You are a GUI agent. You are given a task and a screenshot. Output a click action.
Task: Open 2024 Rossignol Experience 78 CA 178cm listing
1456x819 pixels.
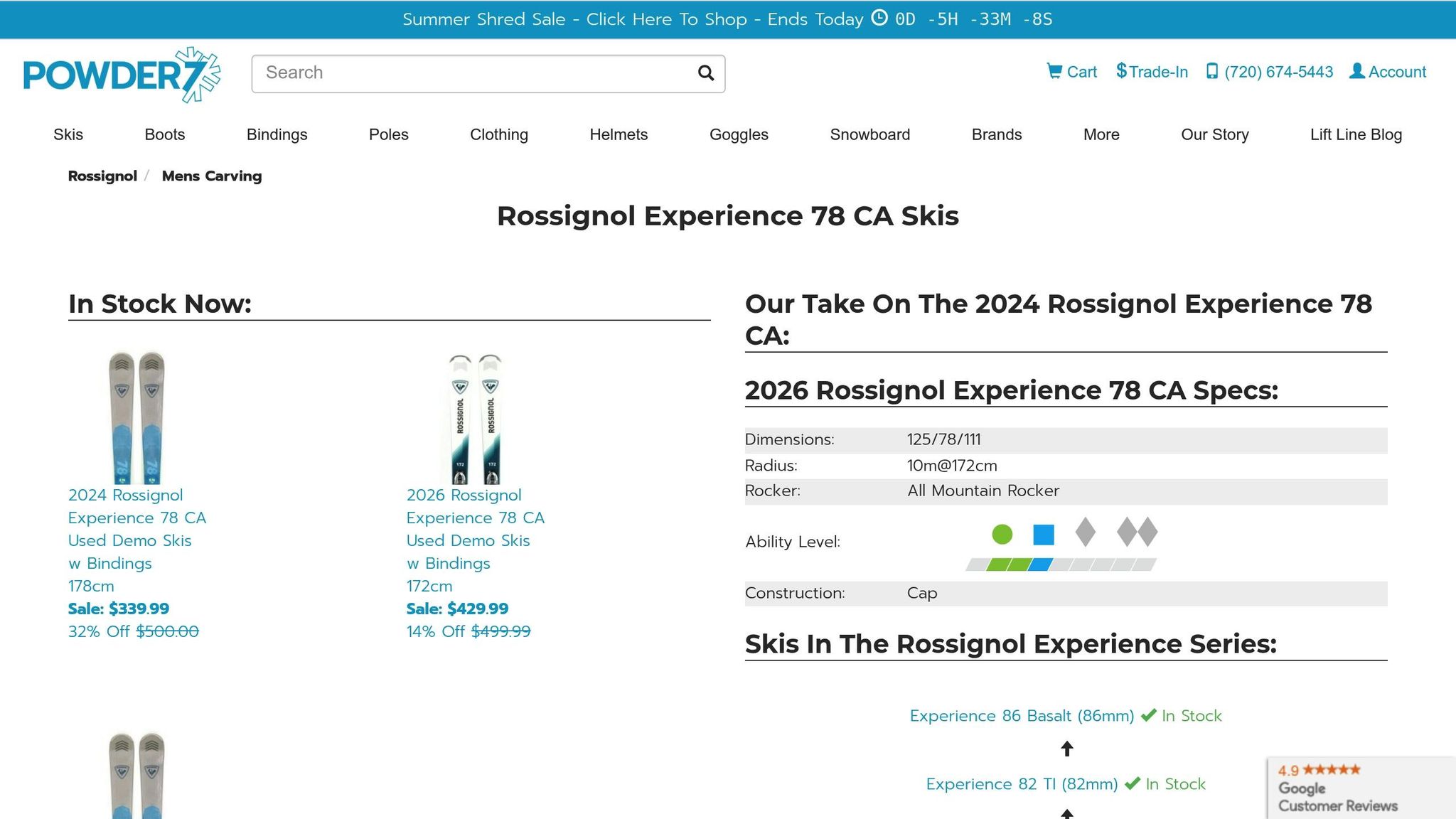pos(137,540)
